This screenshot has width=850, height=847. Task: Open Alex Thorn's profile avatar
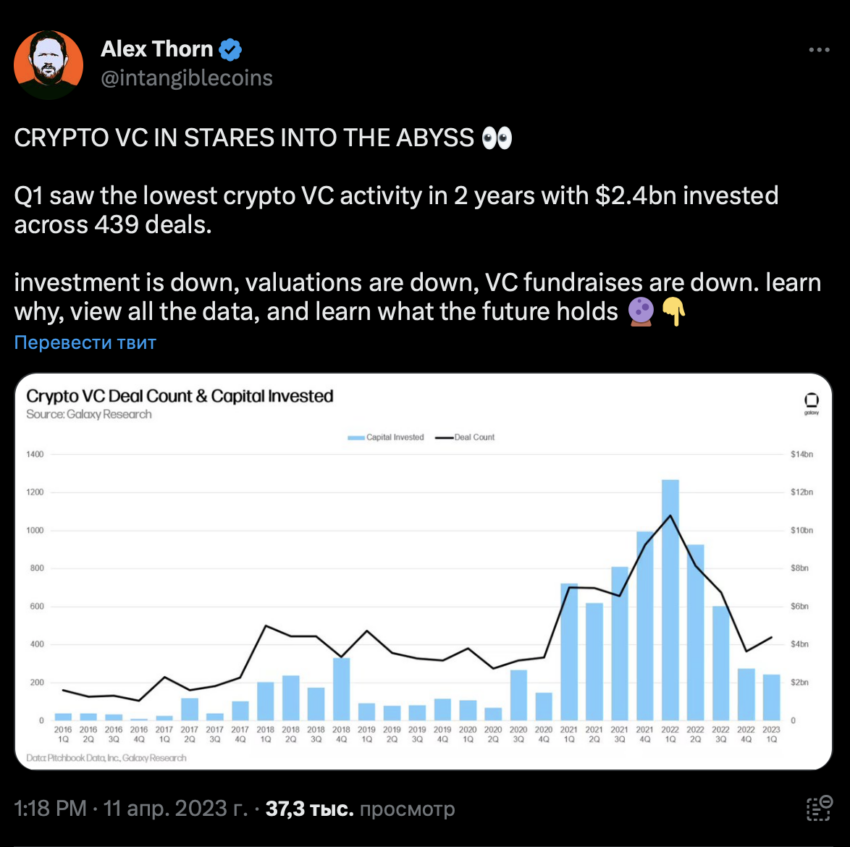coord(48,65)
